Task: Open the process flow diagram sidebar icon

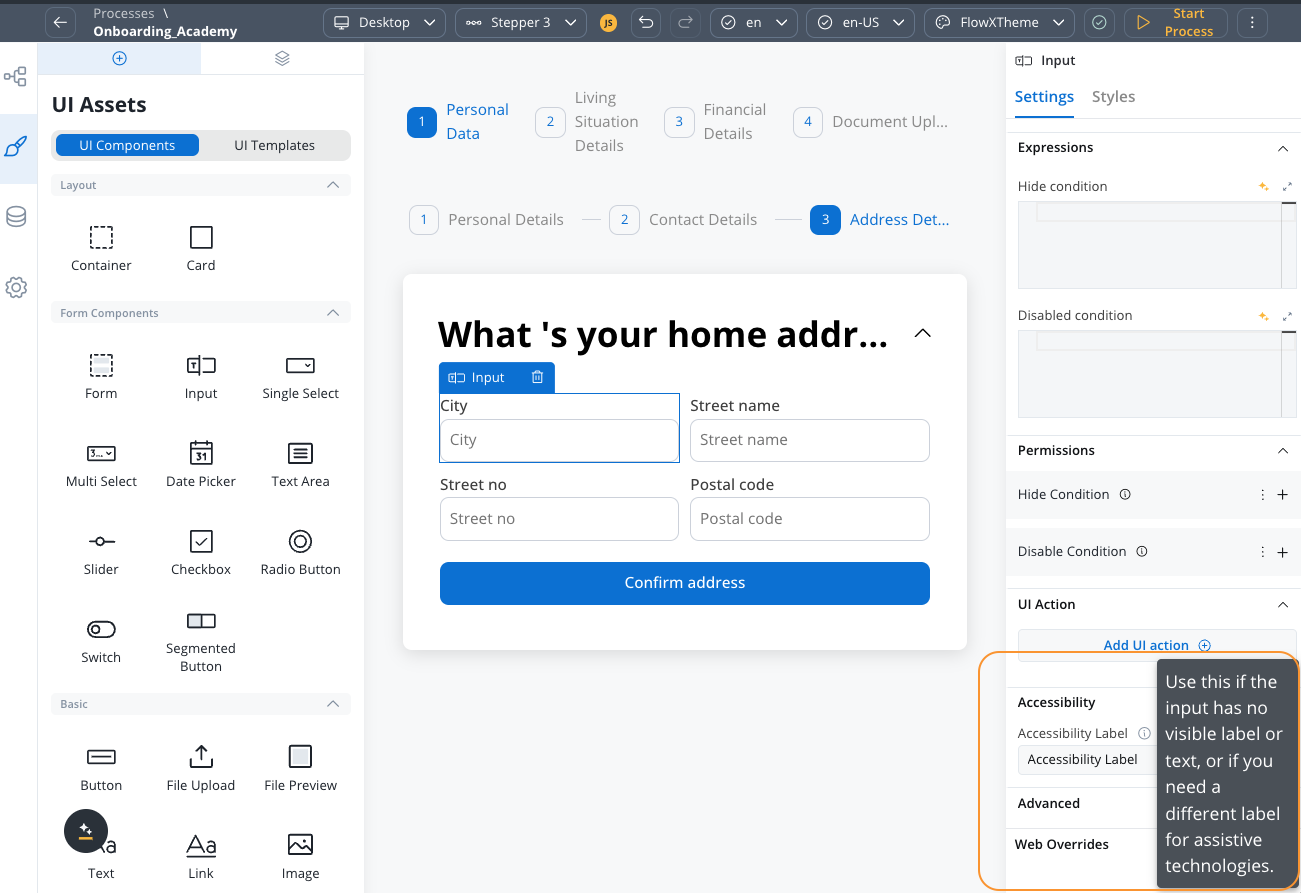Action: [x=16, y=76]
